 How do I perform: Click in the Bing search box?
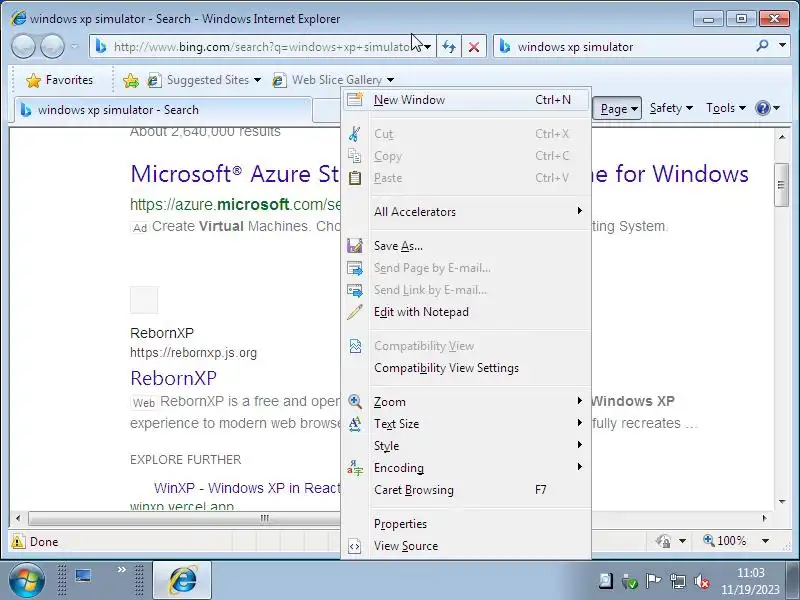point(633,47)
